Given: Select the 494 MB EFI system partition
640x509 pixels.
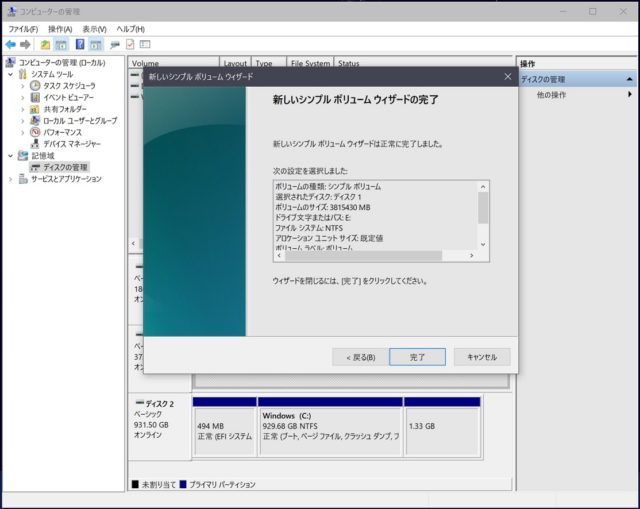Looking at the screenshot, I should point(224,427).
